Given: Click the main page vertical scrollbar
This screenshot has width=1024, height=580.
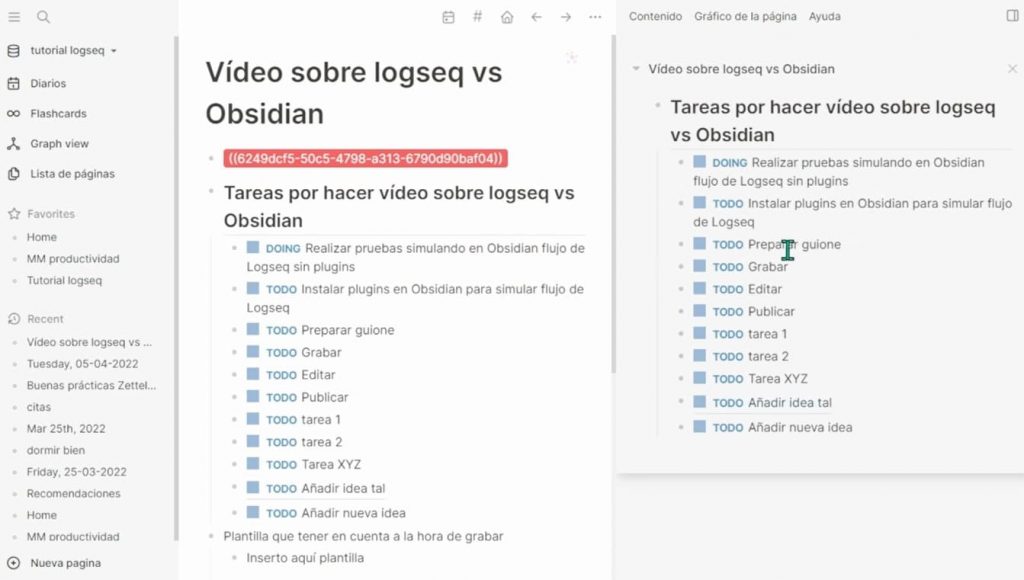Looking at the screenshot, I should click(613, 204).
